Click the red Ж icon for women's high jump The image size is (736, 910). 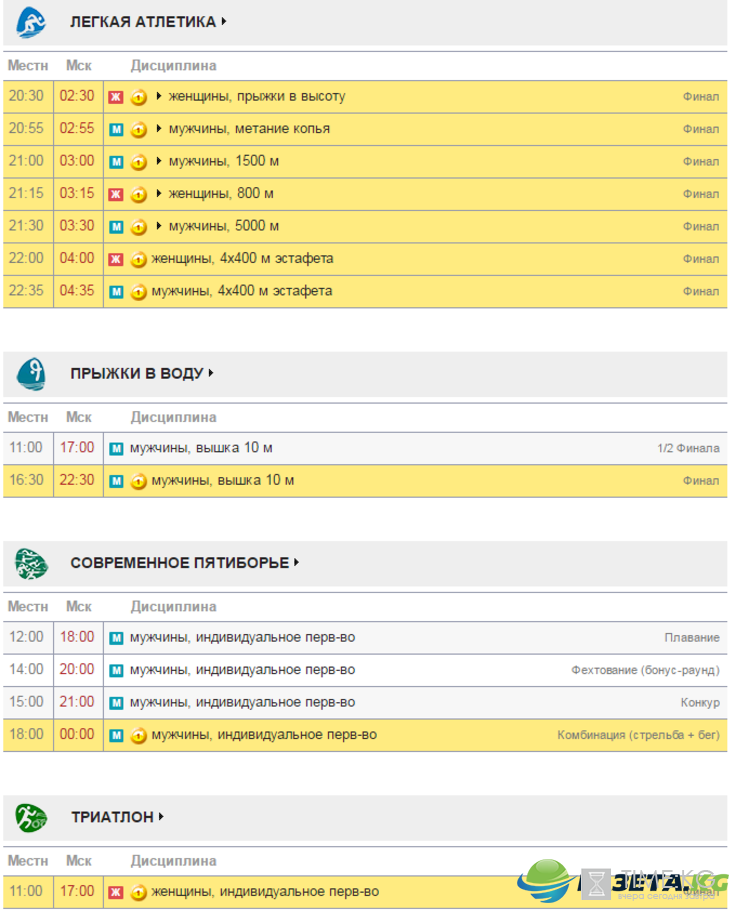pyautogui.click(x=116, y=97)
